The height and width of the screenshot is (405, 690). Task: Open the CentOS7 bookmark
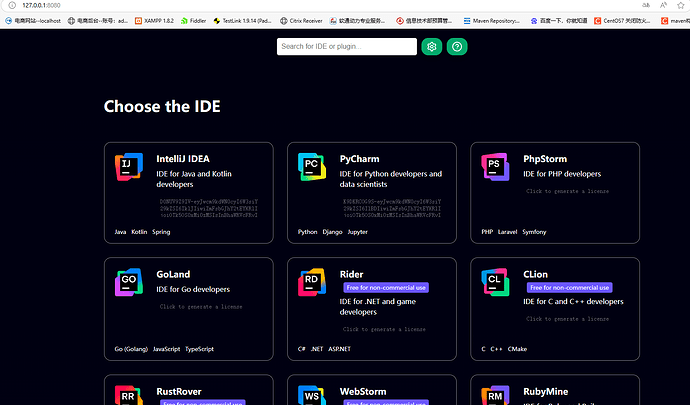622,21
